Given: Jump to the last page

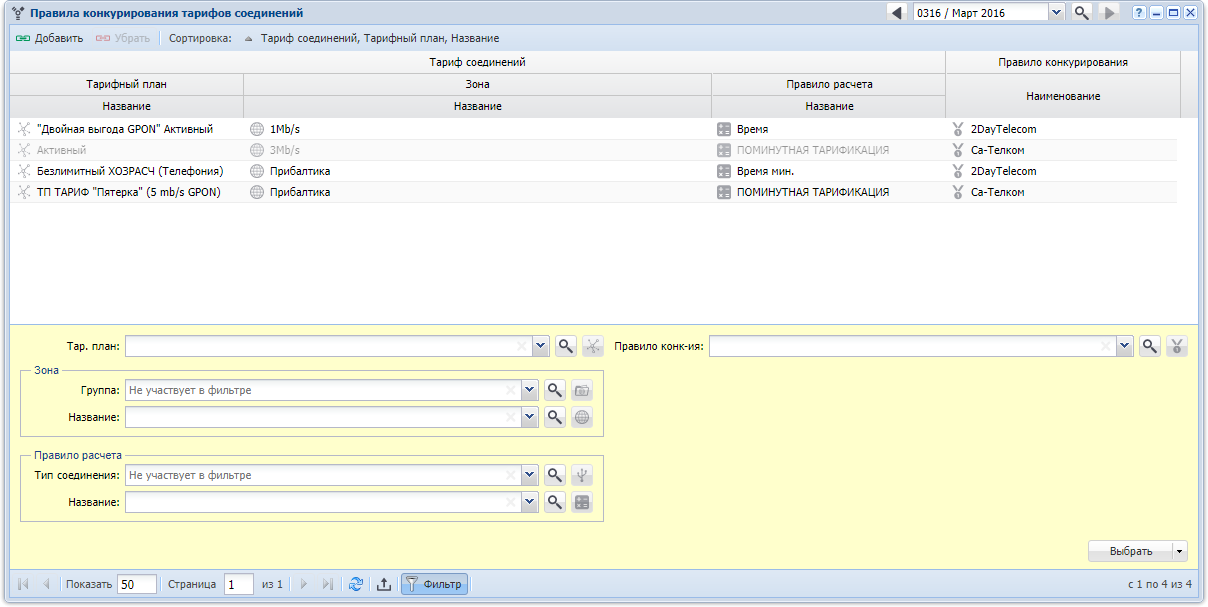Looking at the screenshot, I should click(328, 585).
